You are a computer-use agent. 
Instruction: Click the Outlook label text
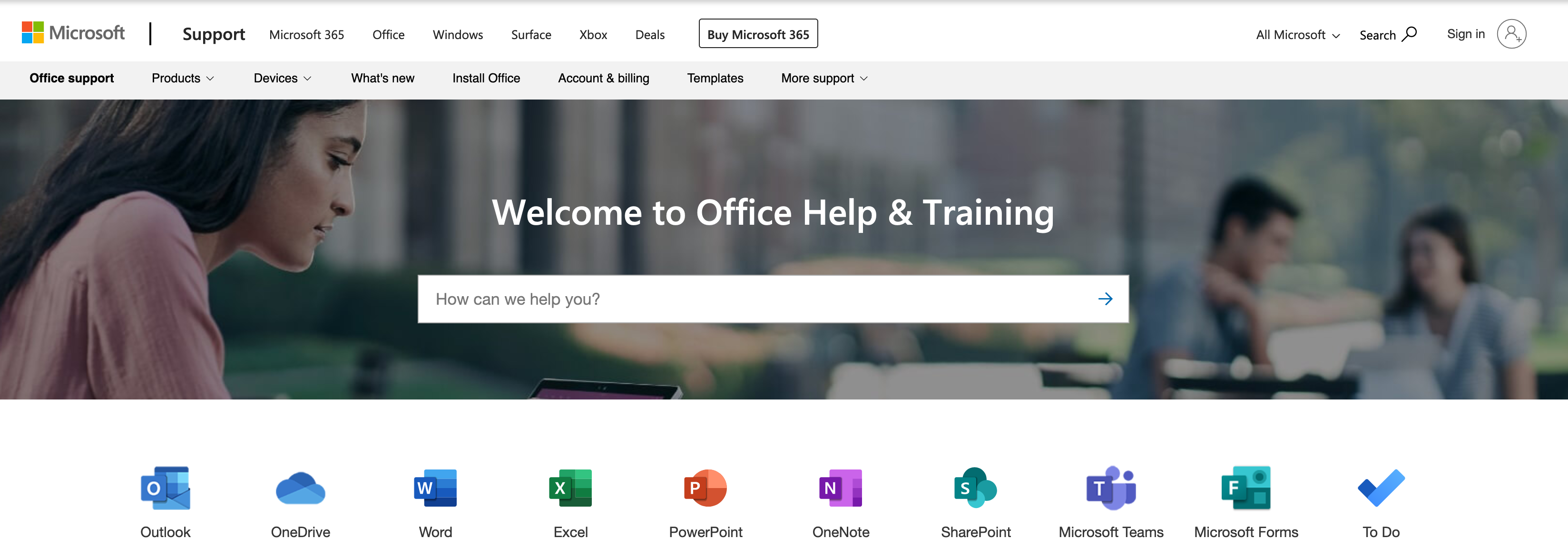coord(166,532)
